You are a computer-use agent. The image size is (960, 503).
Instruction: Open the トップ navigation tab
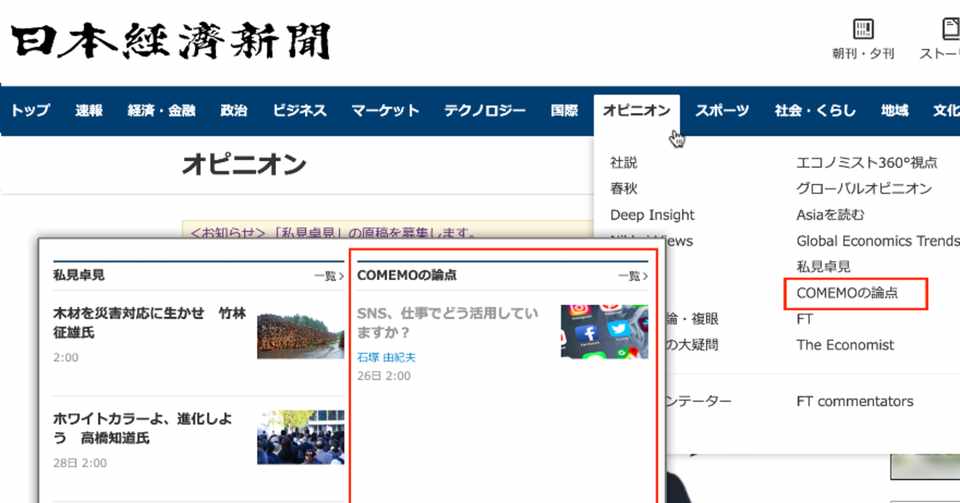pyautogui.click(x=29, y=111)
